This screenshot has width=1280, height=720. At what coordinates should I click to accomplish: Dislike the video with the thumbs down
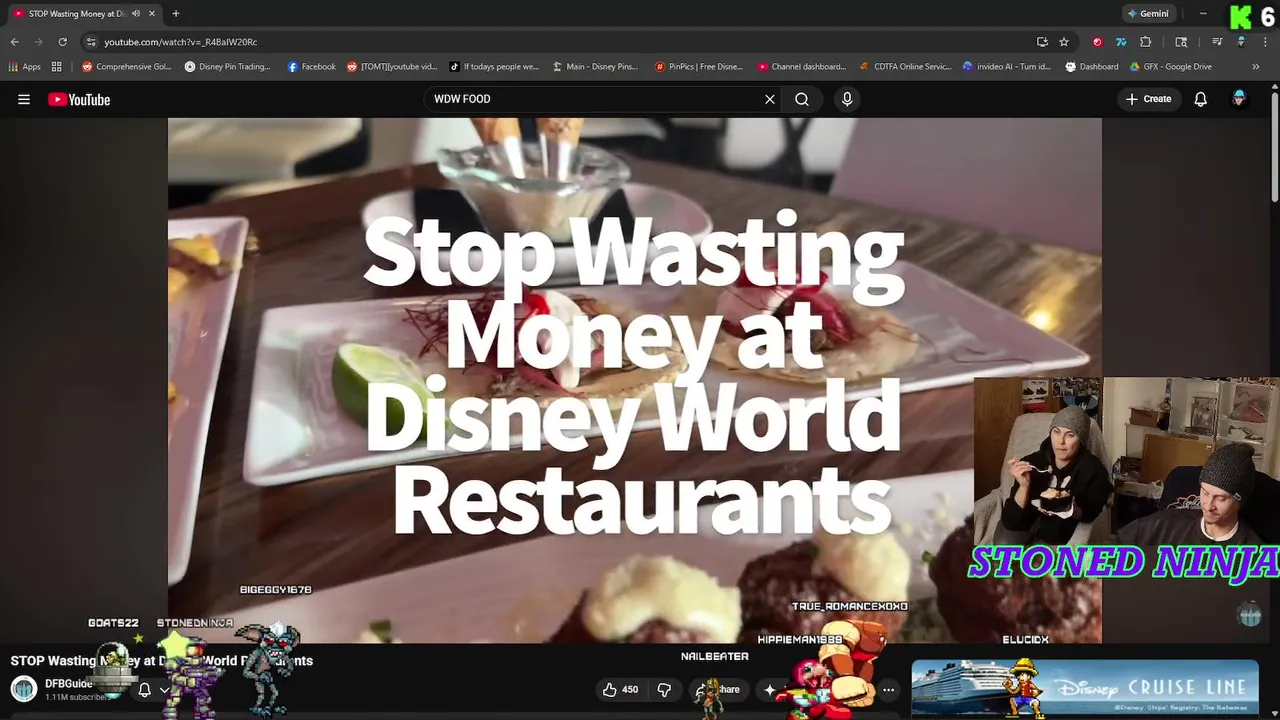(x=664, y=689)
